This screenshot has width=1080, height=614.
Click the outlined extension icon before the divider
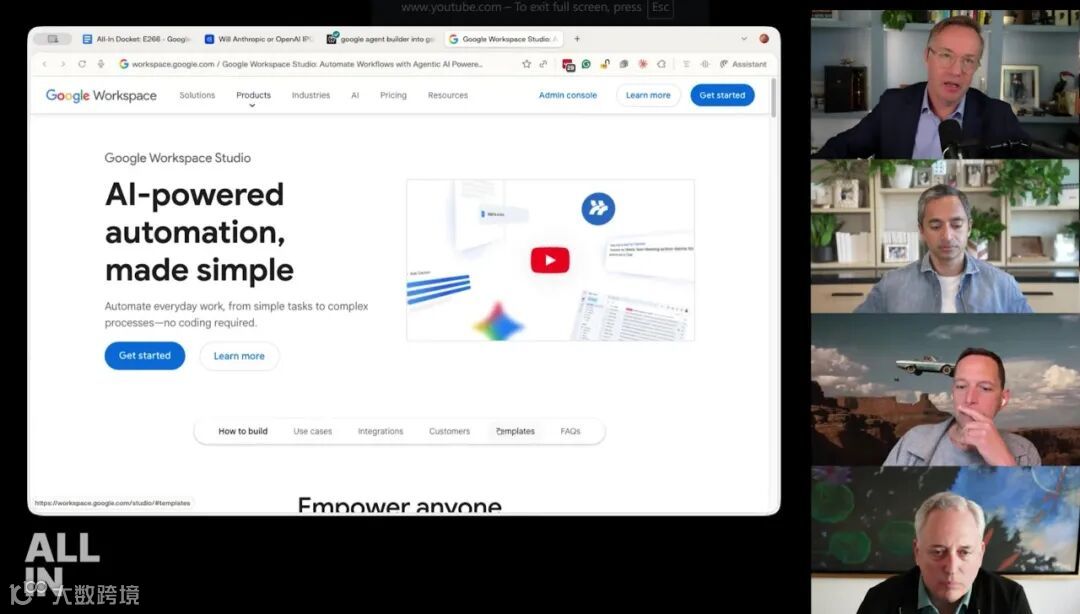(661, 64)
